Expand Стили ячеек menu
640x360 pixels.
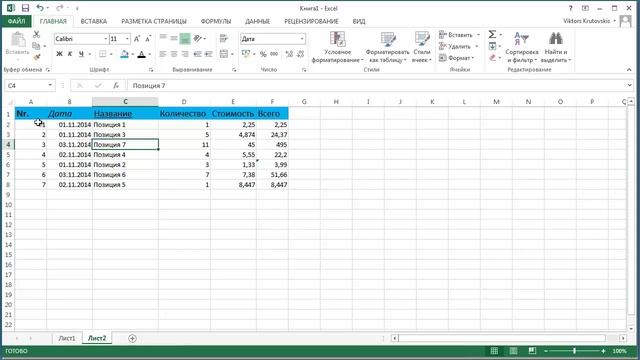pyautogui.click(x=422, y=47)
